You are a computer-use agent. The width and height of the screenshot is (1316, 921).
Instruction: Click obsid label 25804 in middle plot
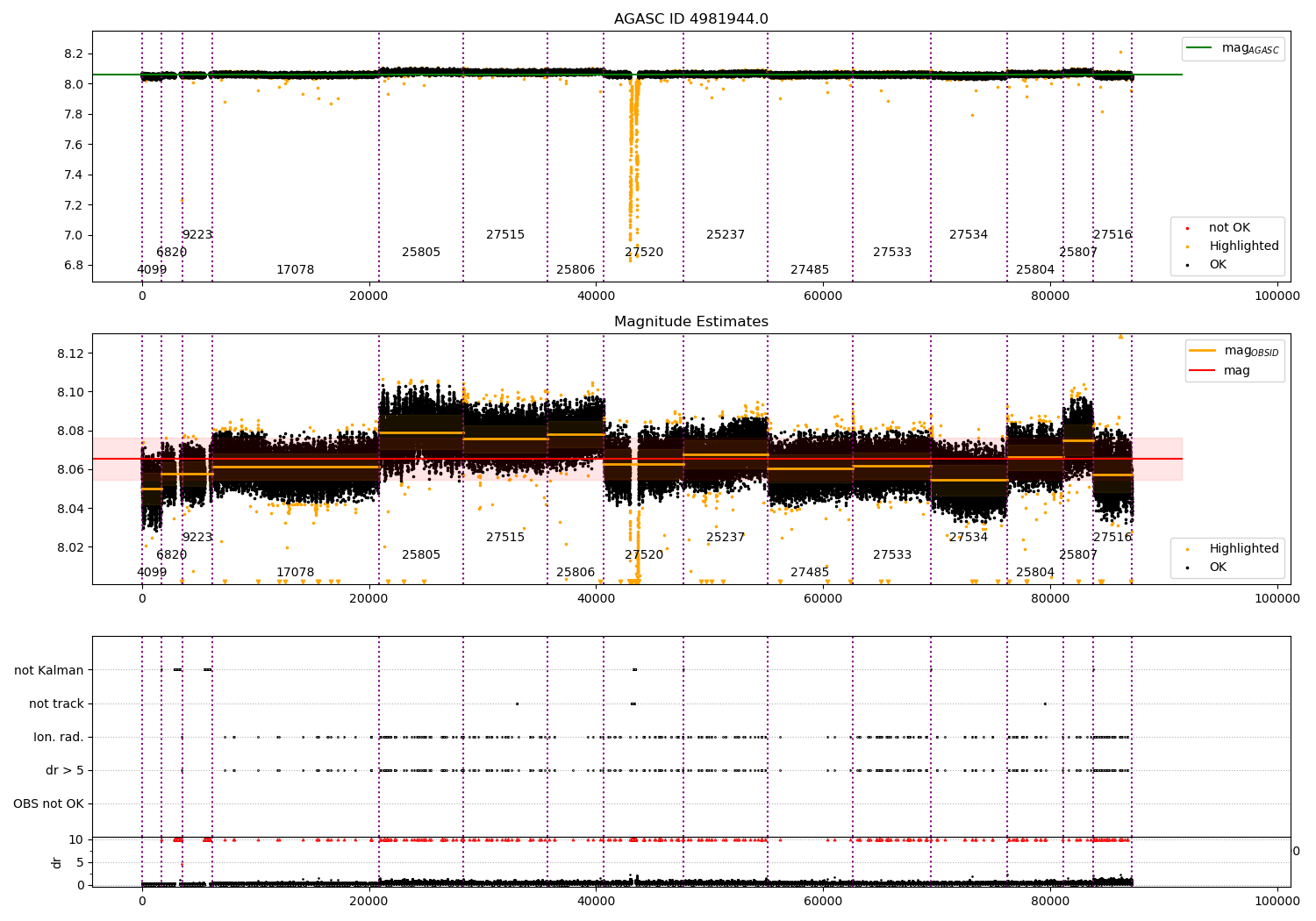1035,573
